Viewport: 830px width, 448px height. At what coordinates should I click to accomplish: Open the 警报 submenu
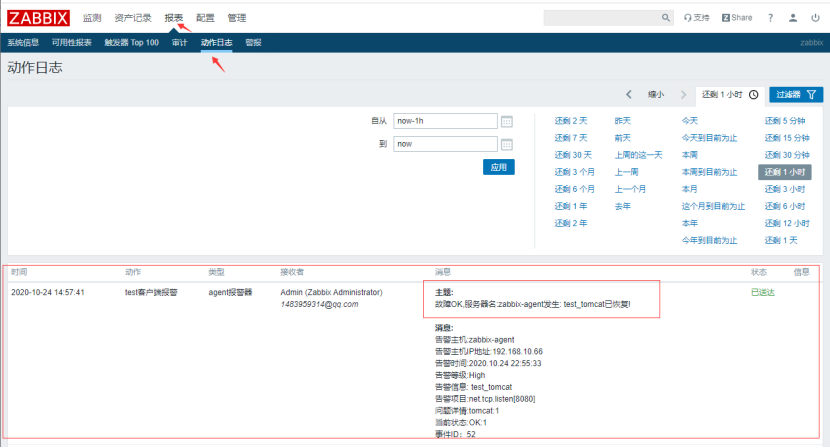(x=253, y=42)
